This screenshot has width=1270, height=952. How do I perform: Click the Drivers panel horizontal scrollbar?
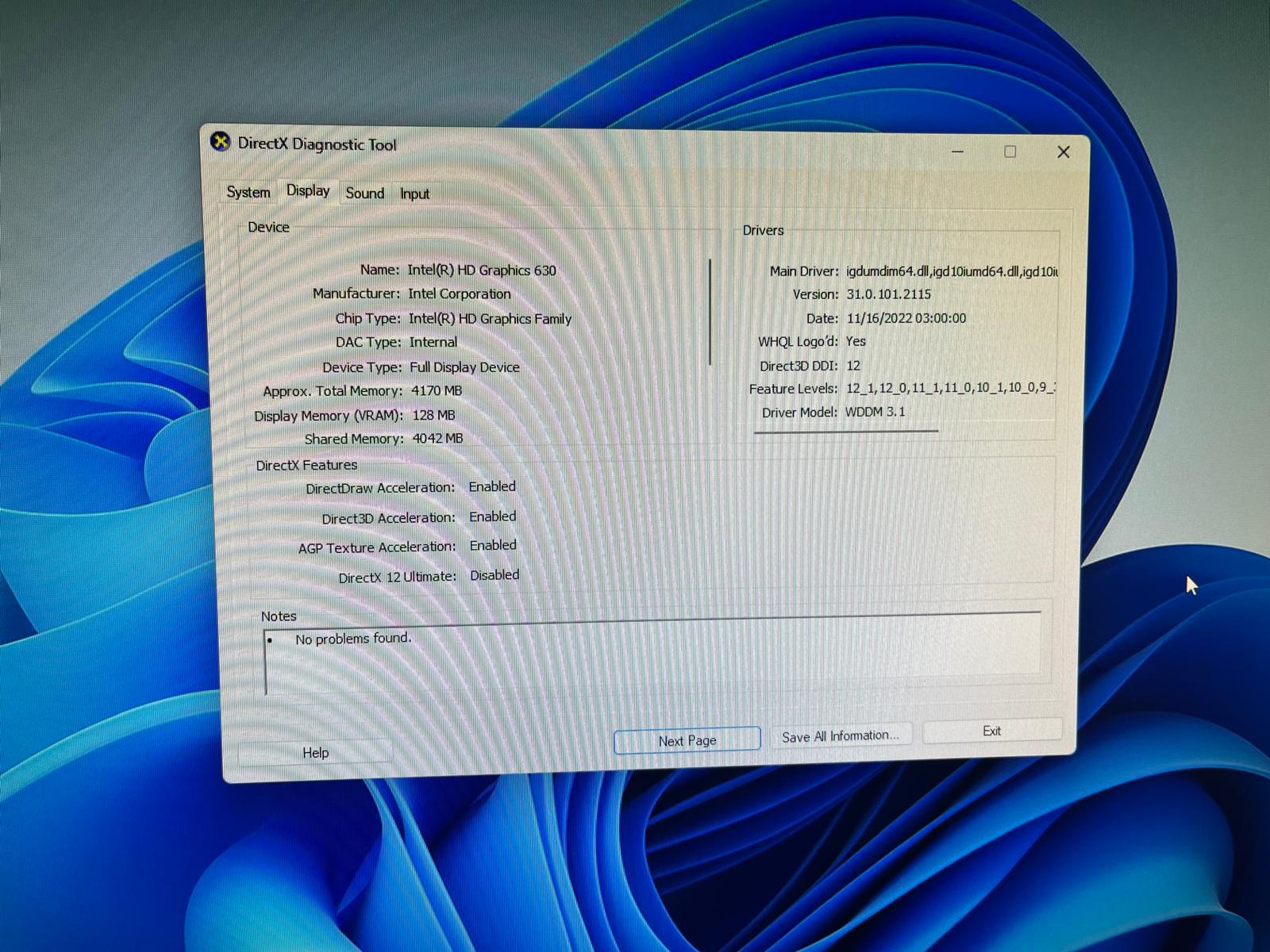846,432
